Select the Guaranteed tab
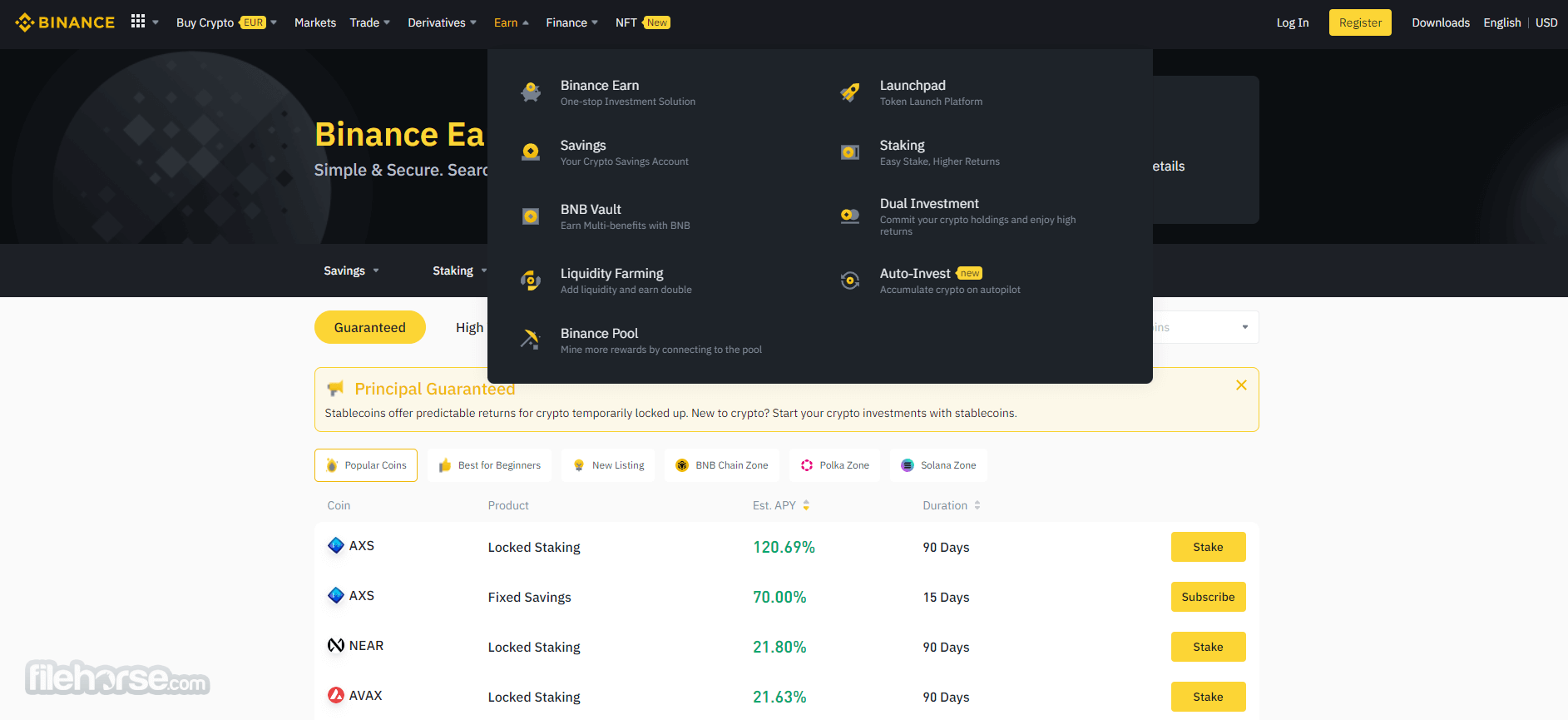Screen dimensions: 1568x720 coord(370,327)
